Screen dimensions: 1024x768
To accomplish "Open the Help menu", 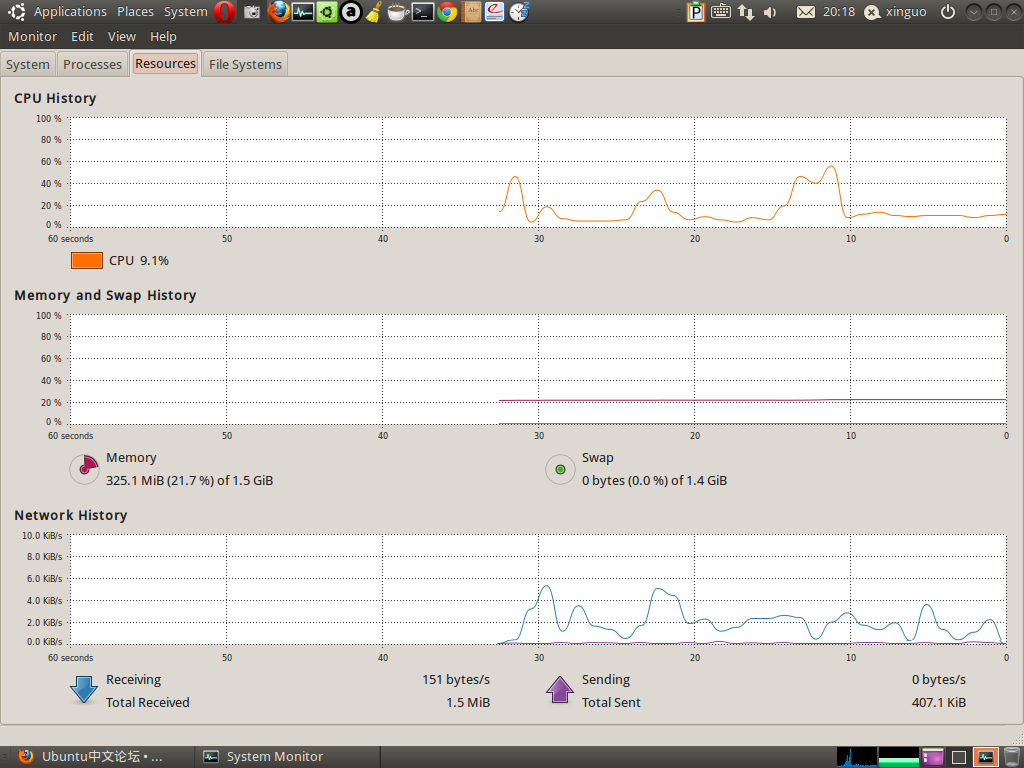I will click(x=163, y=37).
